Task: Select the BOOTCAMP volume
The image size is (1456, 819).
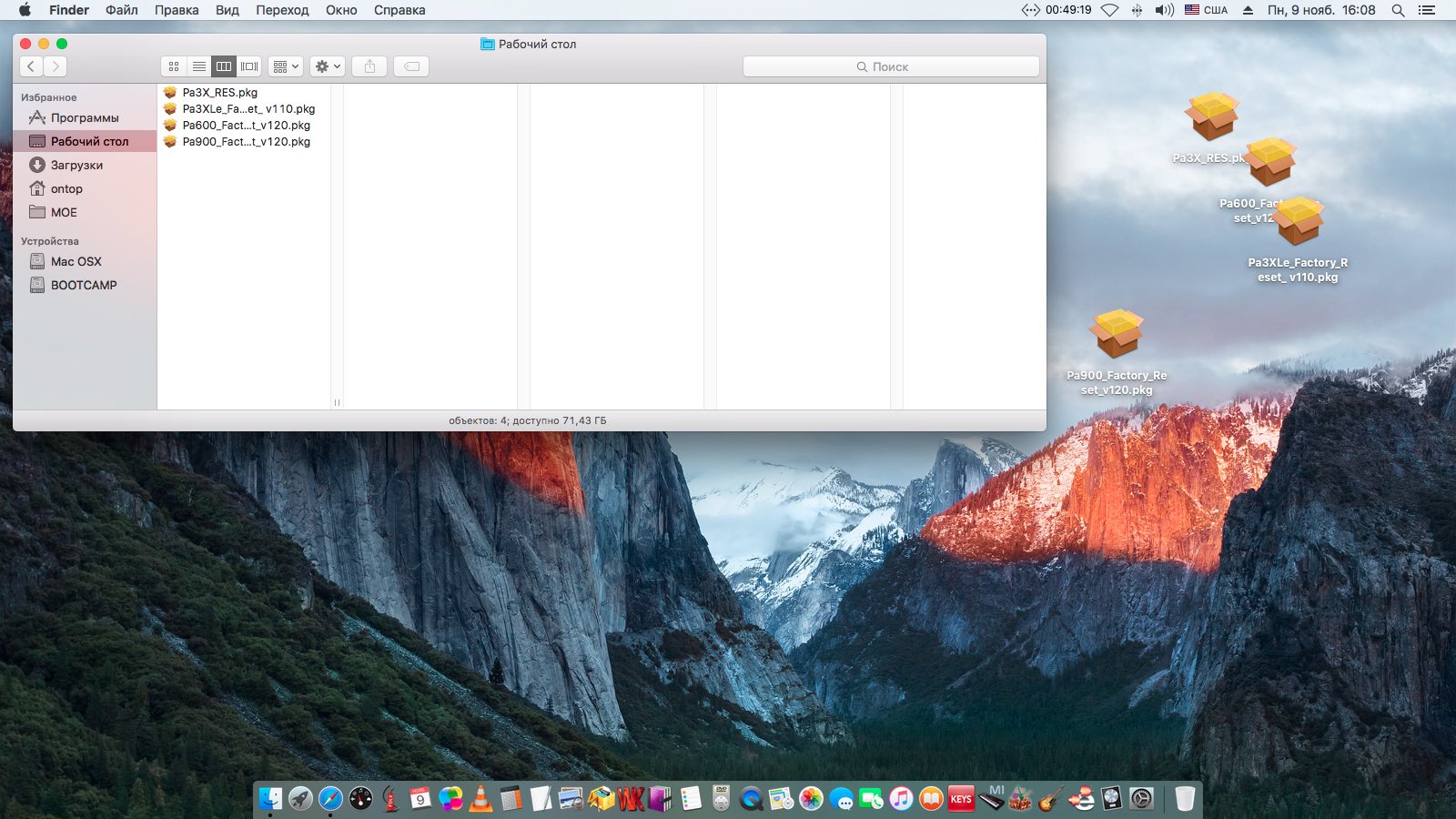Action: point(85,285)
